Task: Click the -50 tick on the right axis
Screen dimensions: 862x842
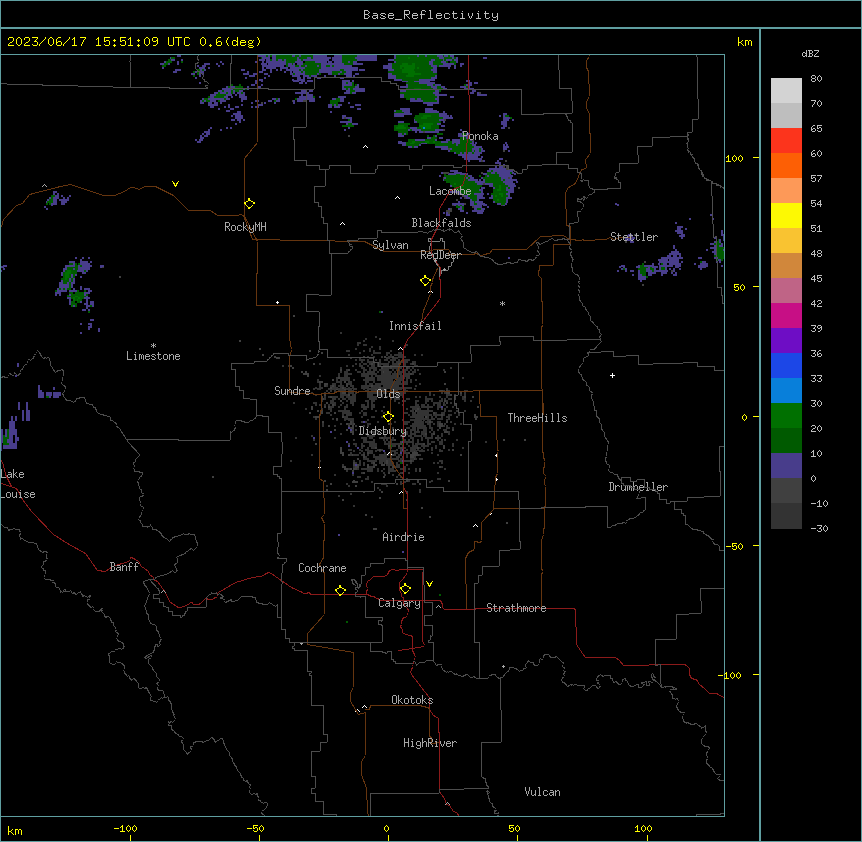Action: (734, 546)
